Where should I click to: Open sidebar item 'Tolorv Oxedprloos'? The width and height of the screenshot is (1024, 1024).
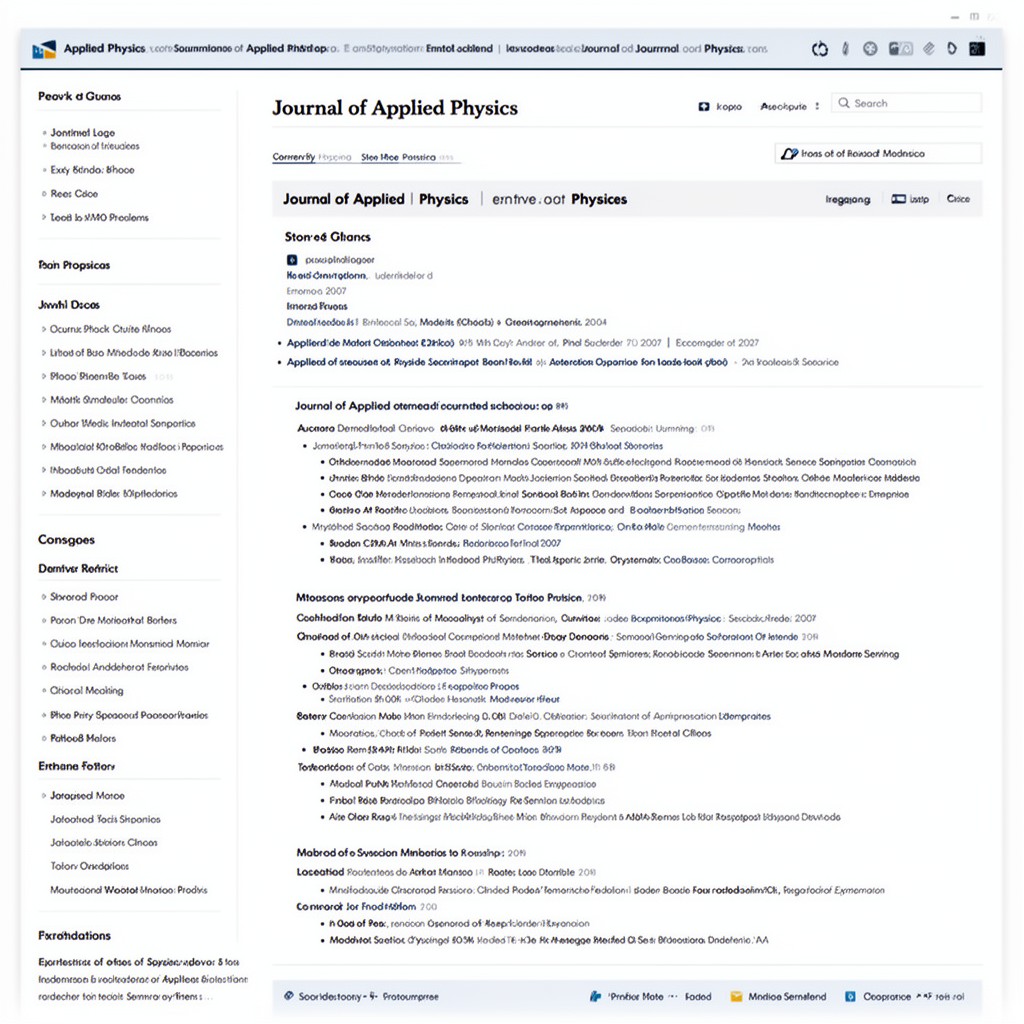point(89,866)
